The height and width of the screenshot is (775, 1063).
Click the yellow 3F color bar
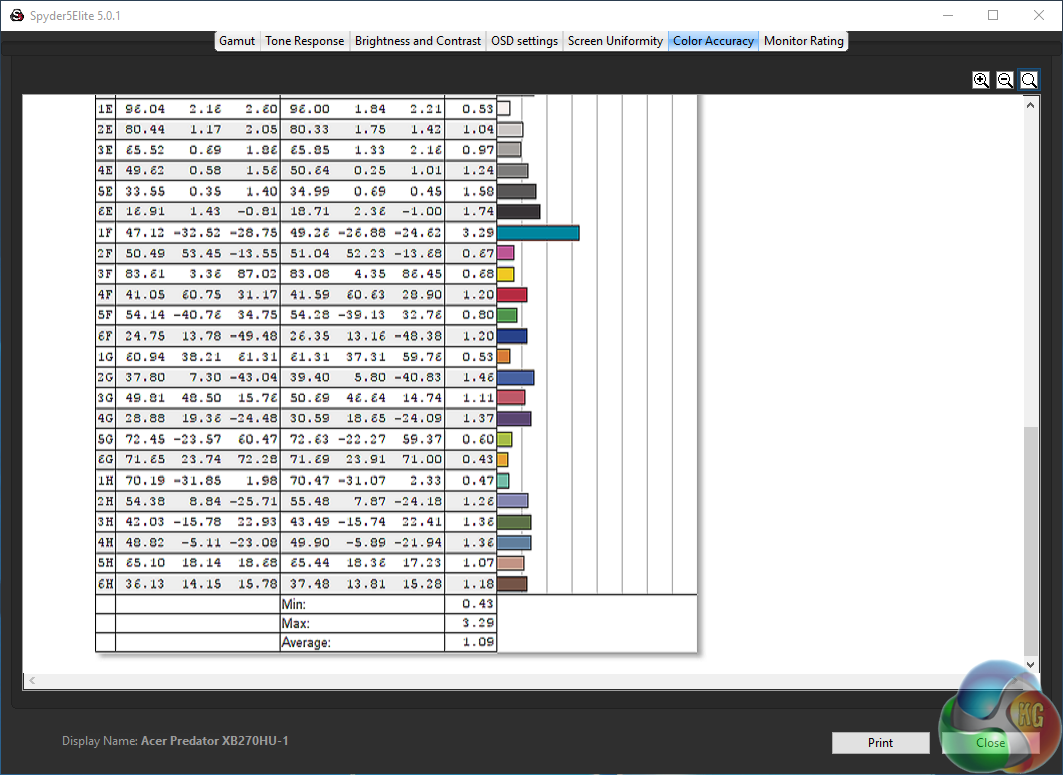(506, 274)
